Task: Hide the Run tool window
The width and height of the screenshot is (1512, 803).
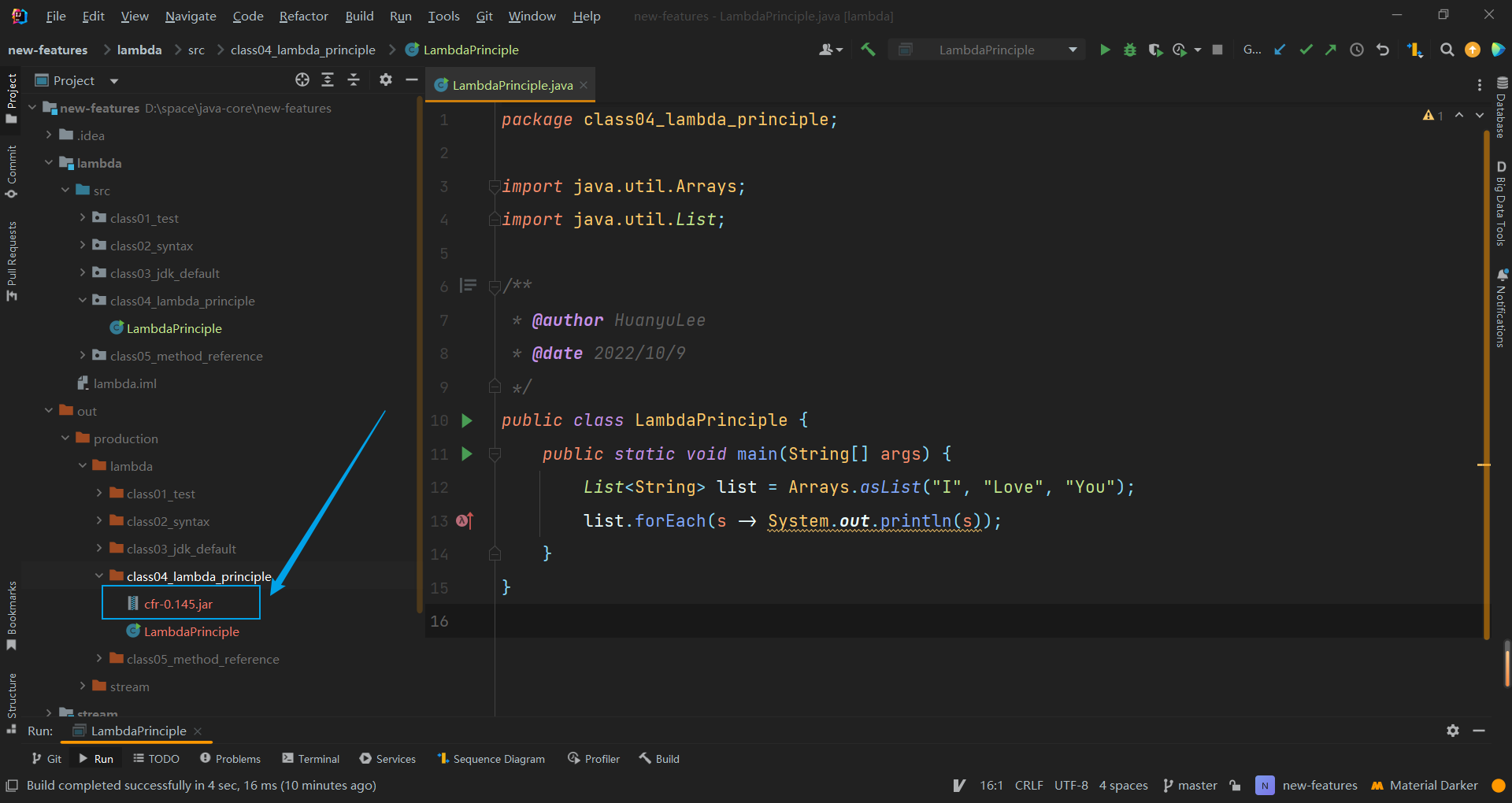Action: (1479, 731)
